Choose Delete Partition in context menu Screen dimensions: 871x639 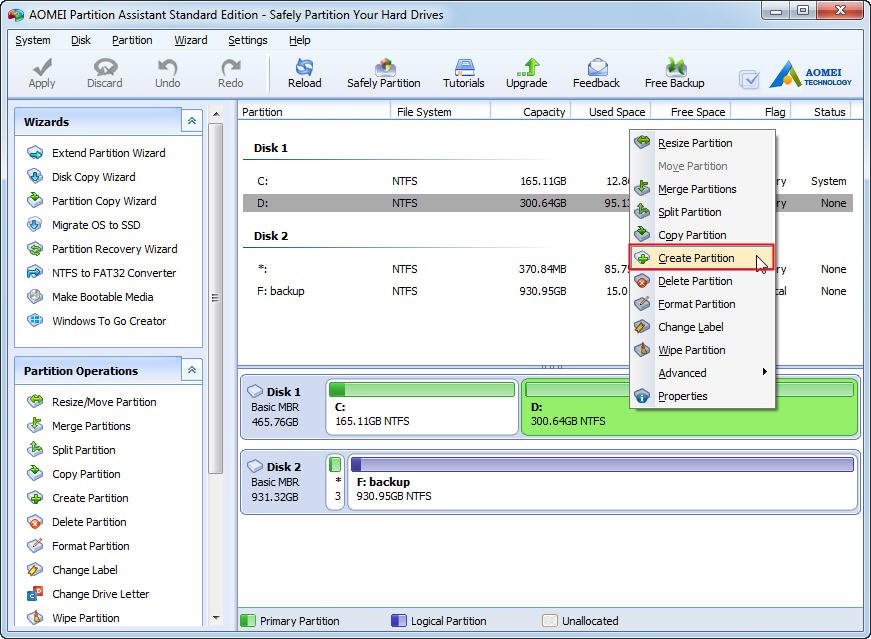702,281
